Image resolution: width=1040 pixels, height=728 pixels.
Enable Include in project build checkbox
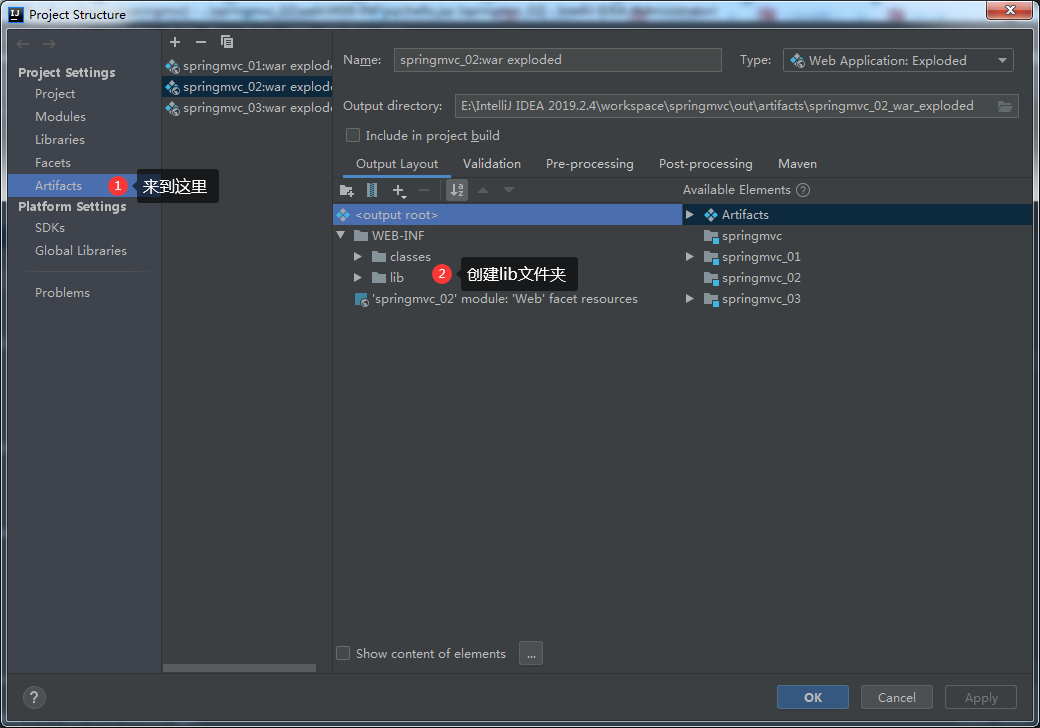pos(353,135)
